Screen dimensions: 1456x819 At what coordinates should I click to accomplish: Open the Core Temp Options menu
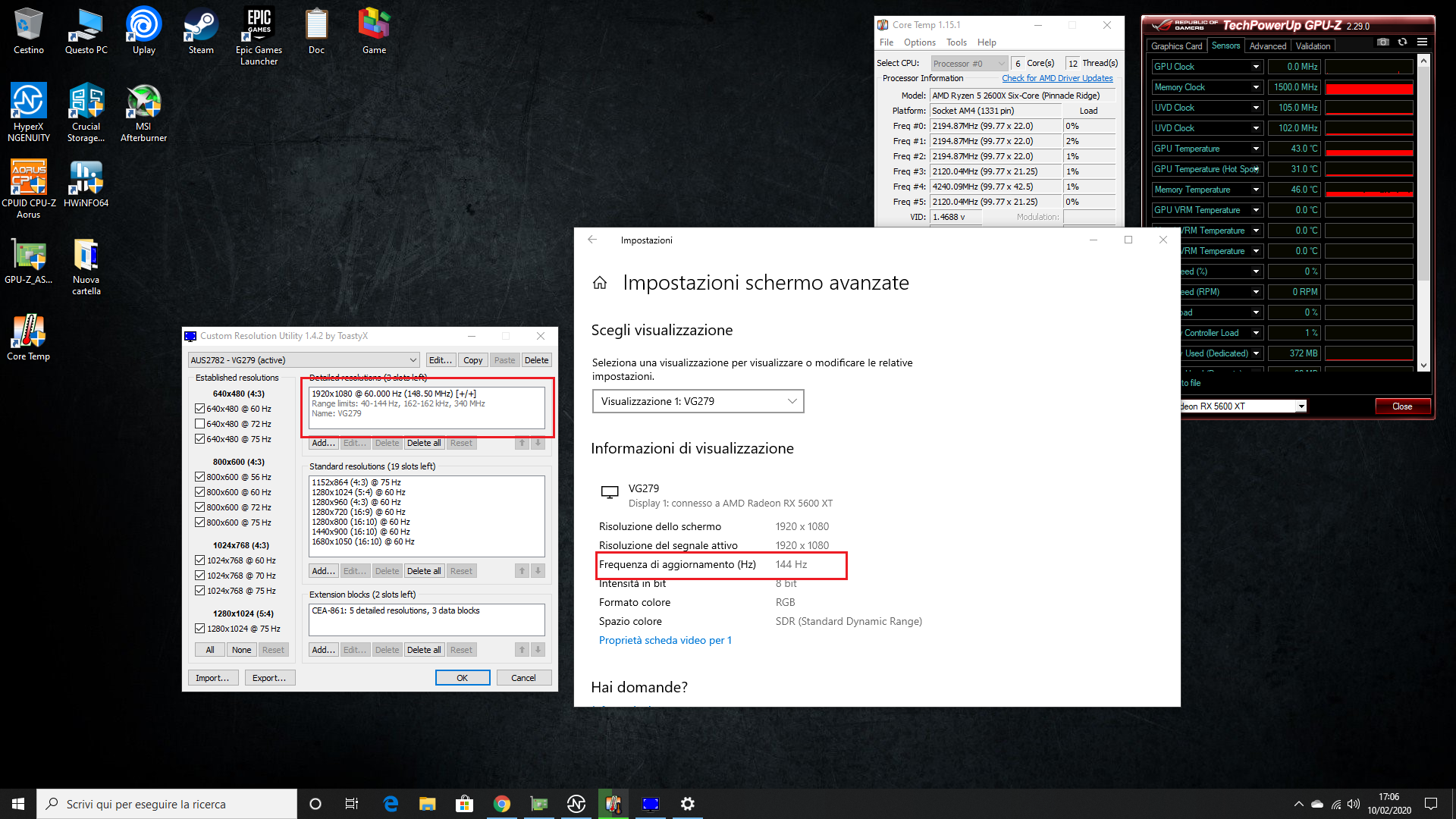[x=919, y=42]
